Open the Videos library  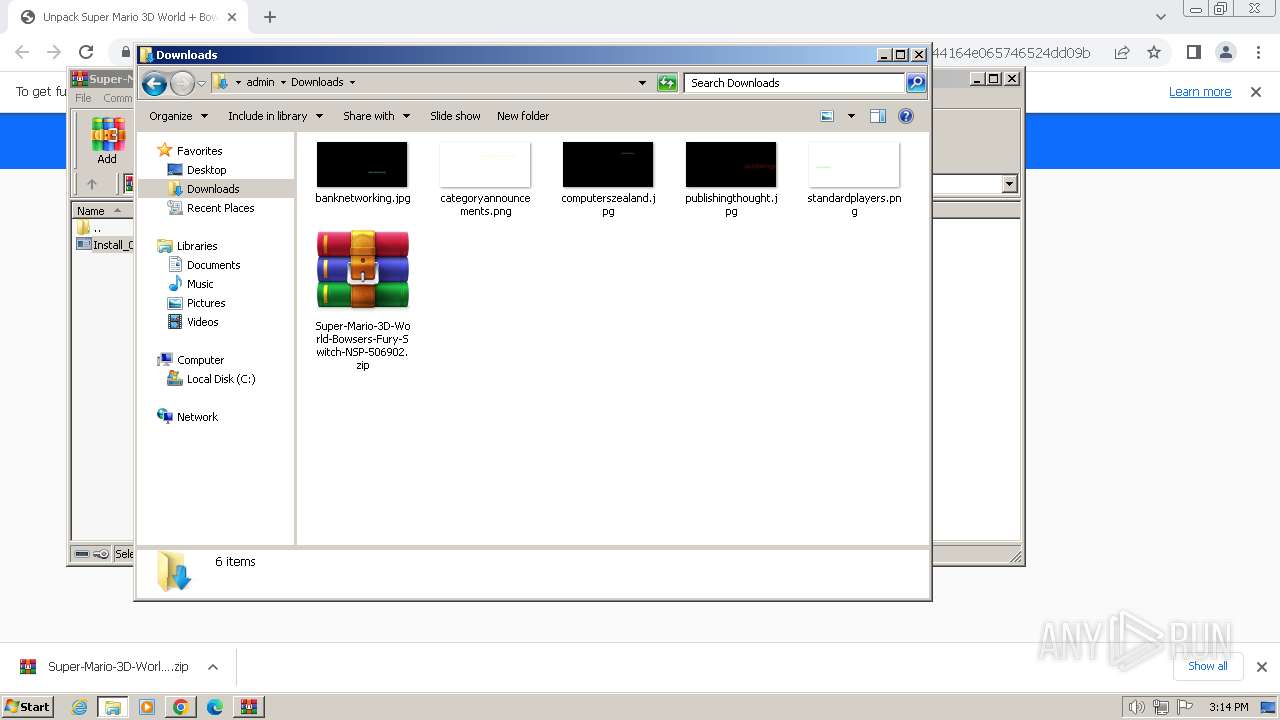tap(202, 322)
